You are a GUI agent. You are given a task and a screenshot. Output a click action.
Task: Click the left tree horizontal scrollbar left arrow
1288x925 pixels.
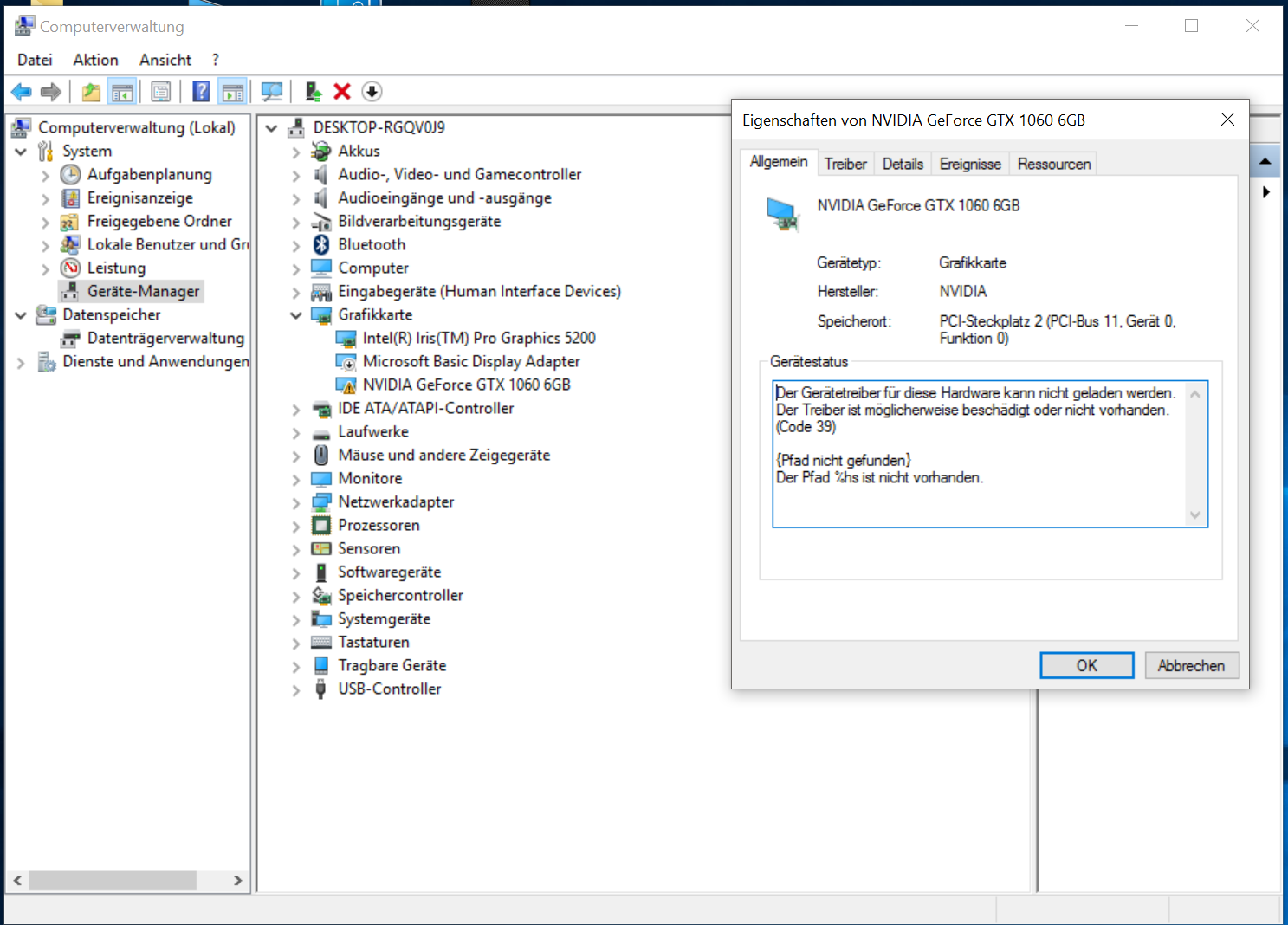point(17,881)
